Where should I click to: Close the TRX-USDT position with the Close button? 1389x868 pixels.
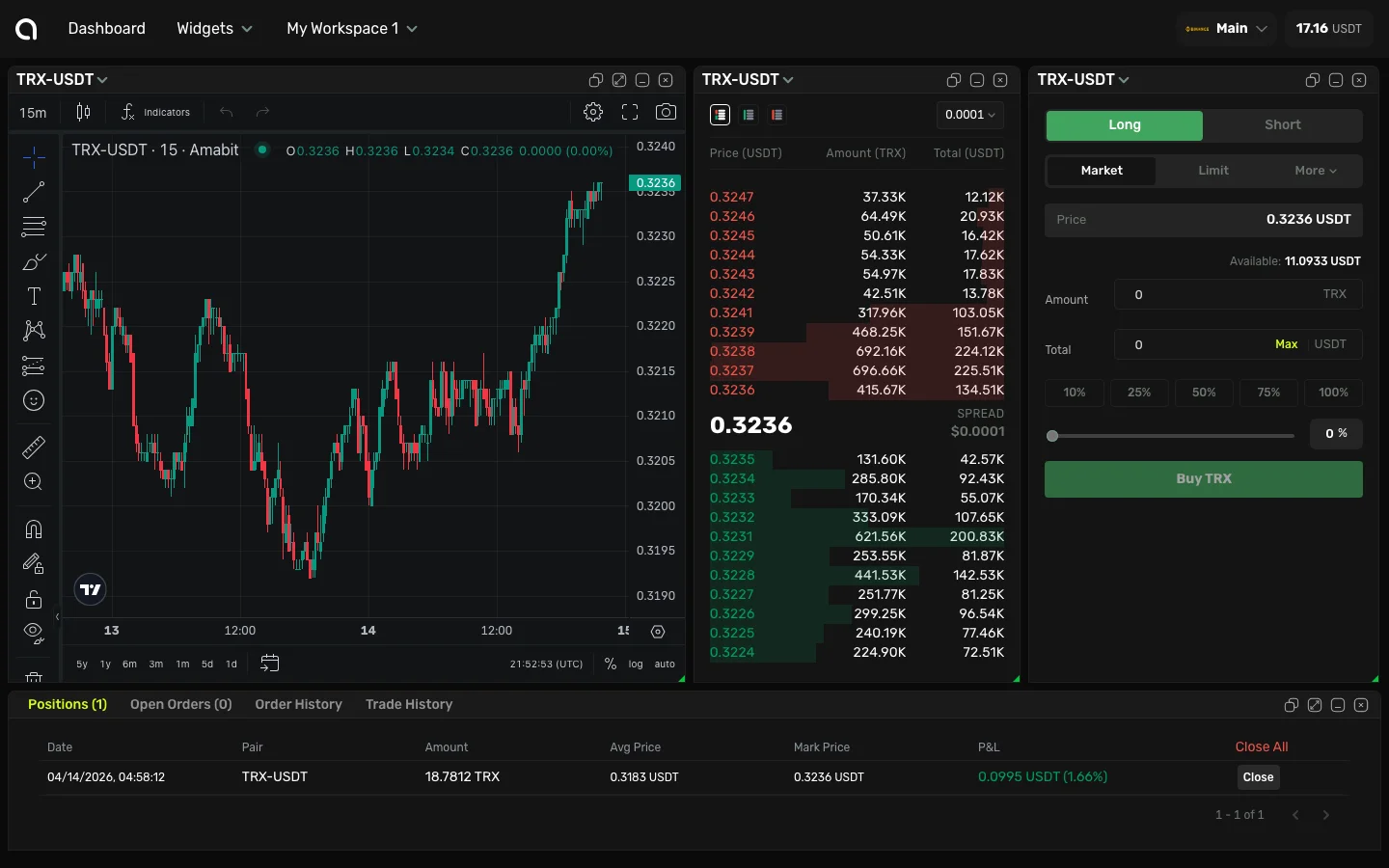coord(1258,777)
